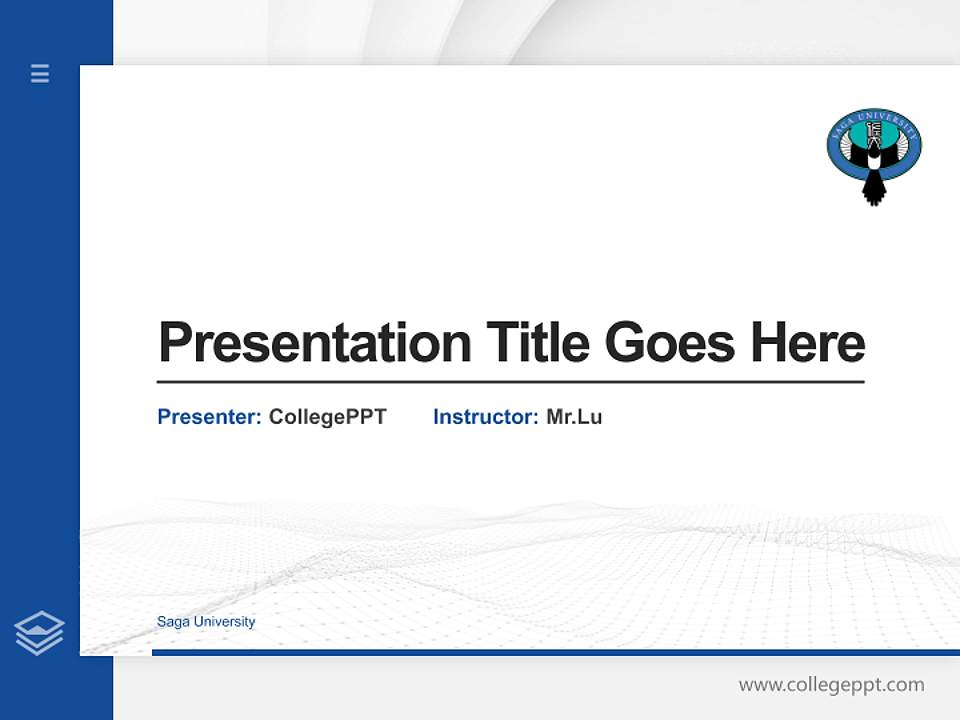Open the www.collegeppt.com link
Viewport: 960px width, 720px height.
pos(831,684)
